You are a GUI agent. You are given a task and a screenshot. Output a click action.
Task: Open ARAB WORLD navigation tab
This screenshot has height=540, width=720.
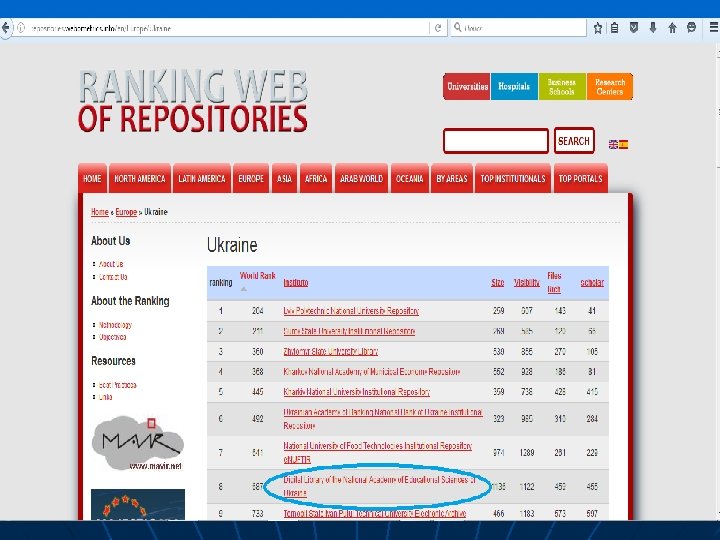[361, 178]
